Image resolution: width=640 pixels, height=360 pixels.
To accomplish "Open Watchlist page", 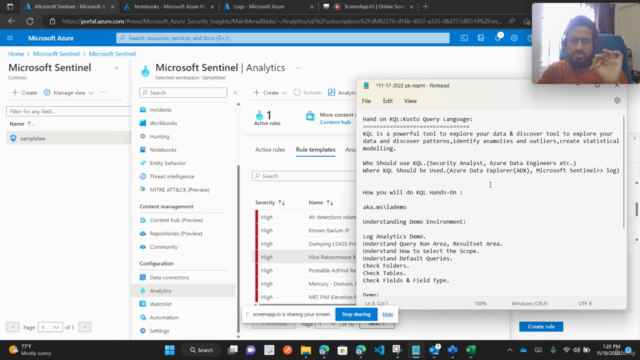I will click(160, 304).
